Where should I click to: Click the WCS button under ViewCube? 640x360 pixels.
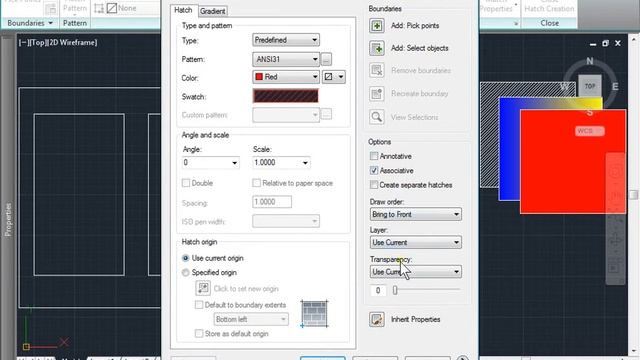[589, 131]
